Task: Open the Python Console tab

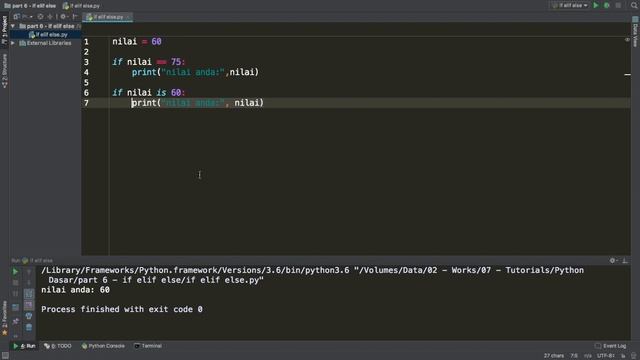Action: pyautogui.click(x=103, y=346)
